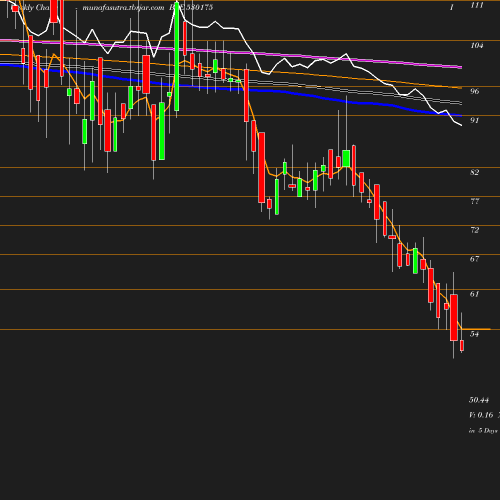Click the 91 price axis label
500x500 pixels.
coord(475,120)
